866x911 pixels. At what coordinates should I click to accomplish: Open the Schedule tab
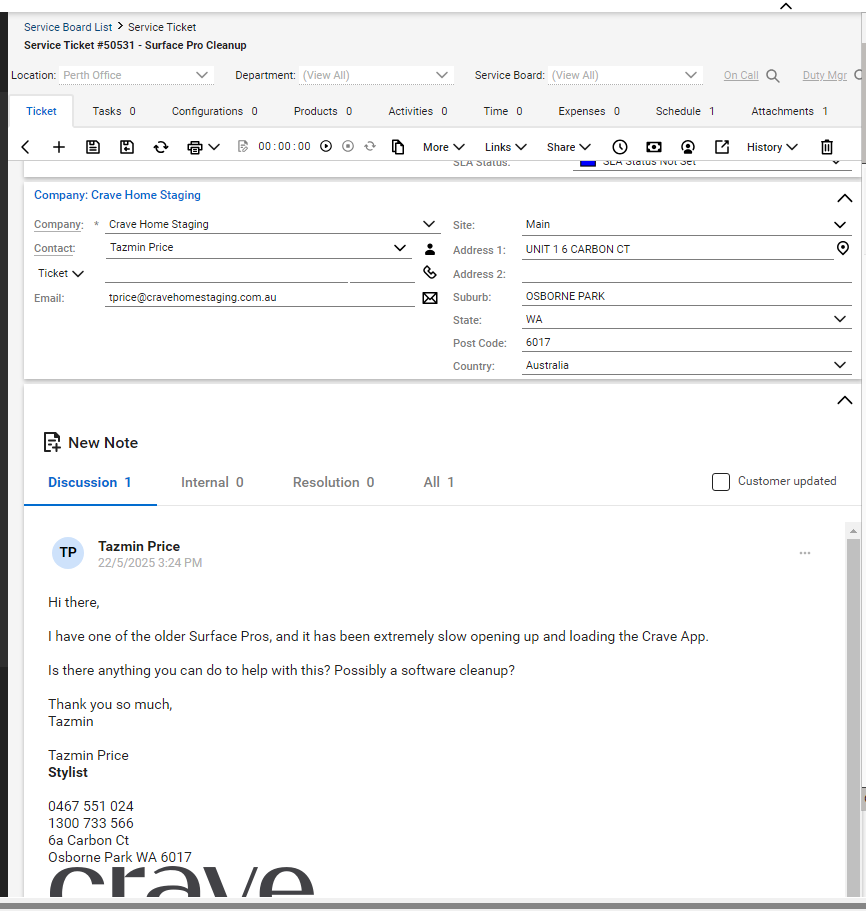pyautogui.click(x=685, y=111)
